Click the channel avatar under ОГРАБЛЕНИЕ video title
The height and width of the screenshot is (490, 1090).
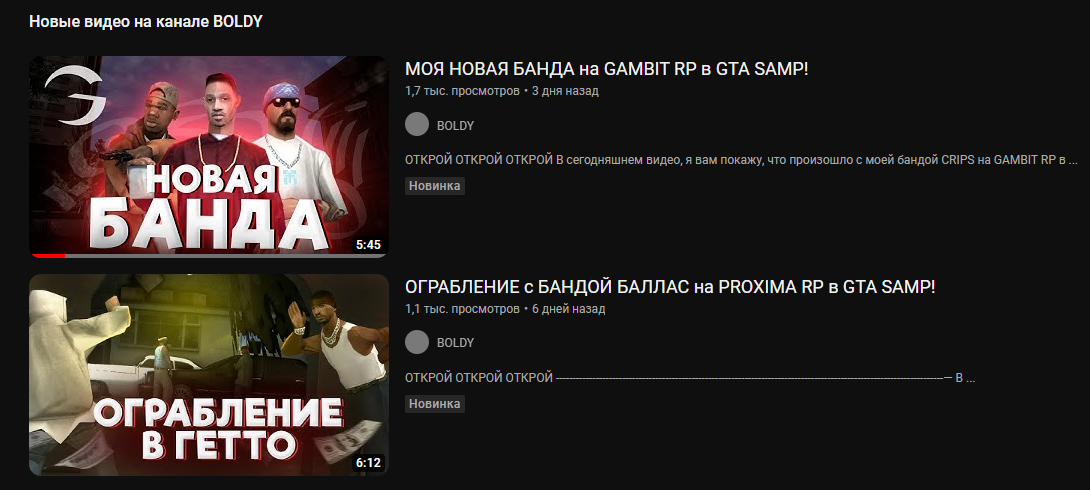417,343
